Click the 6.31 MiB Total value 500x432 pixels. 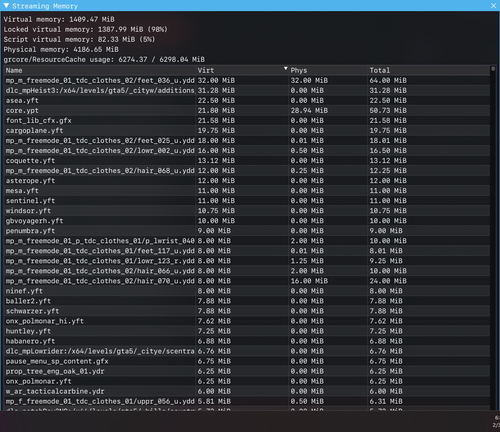click(x=386, y=401)
